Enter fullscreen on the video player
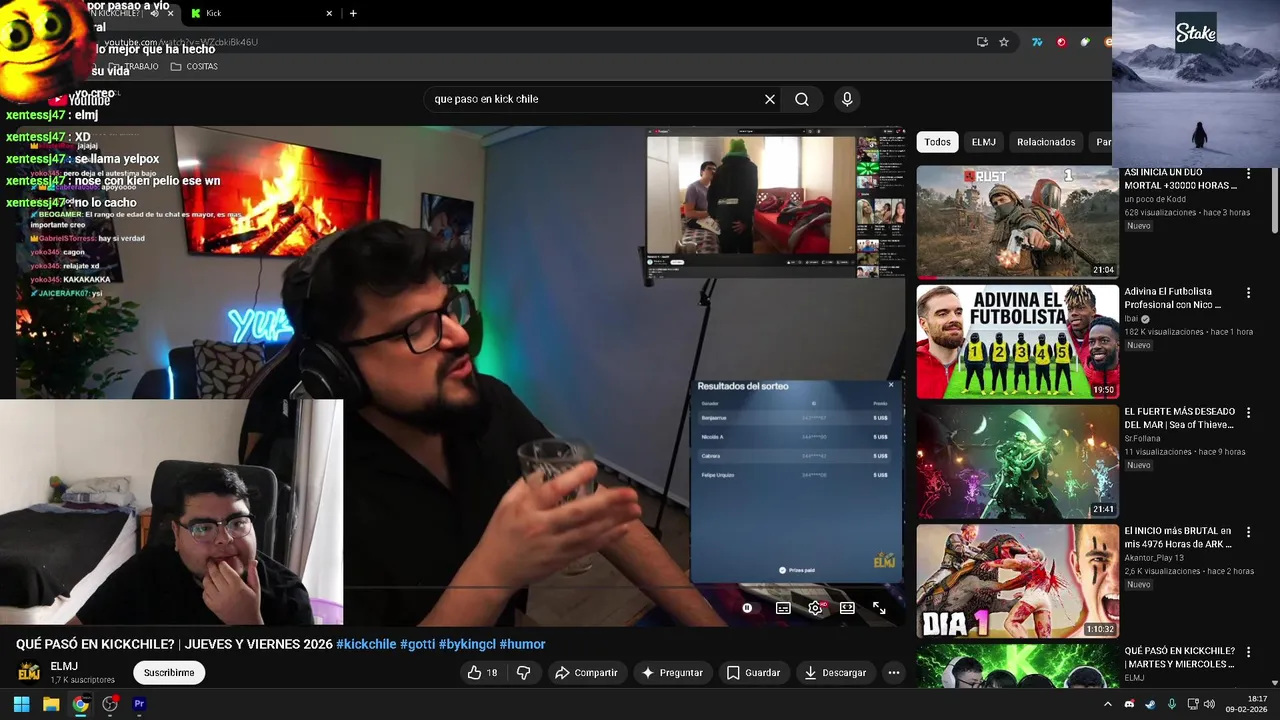 coord(879,608)
